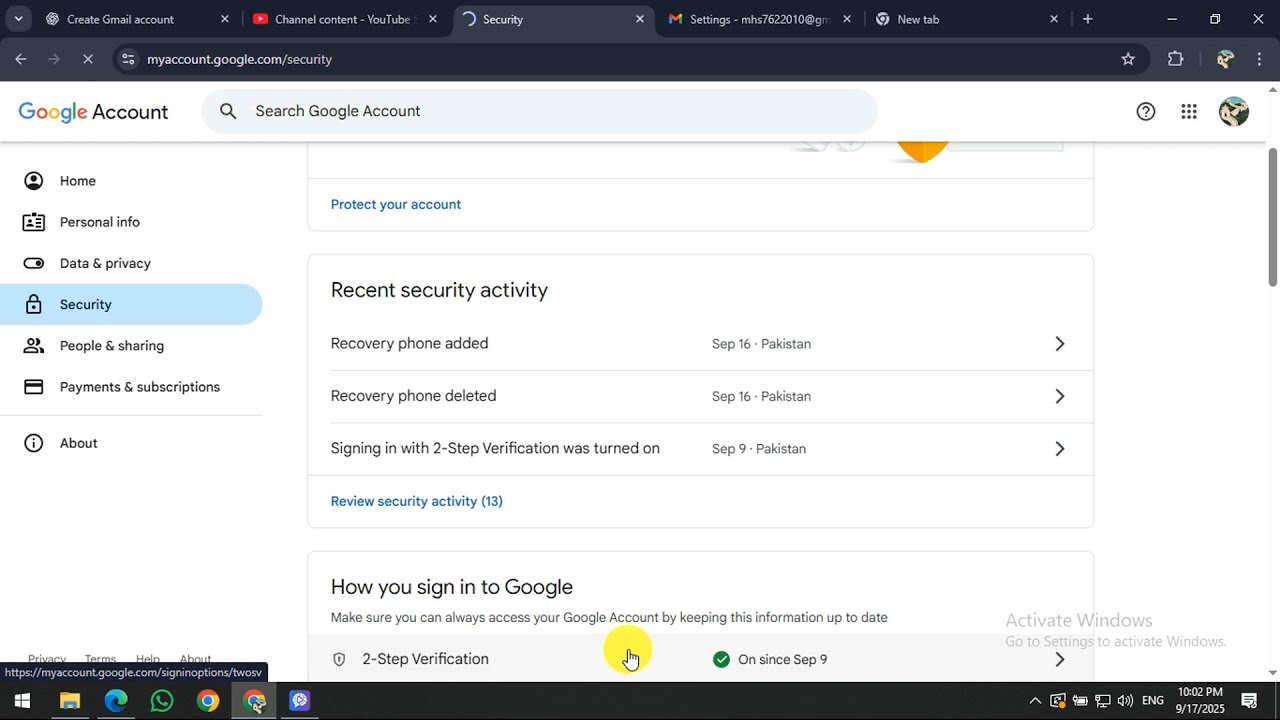Open the notification center icon

[1249, 701]
